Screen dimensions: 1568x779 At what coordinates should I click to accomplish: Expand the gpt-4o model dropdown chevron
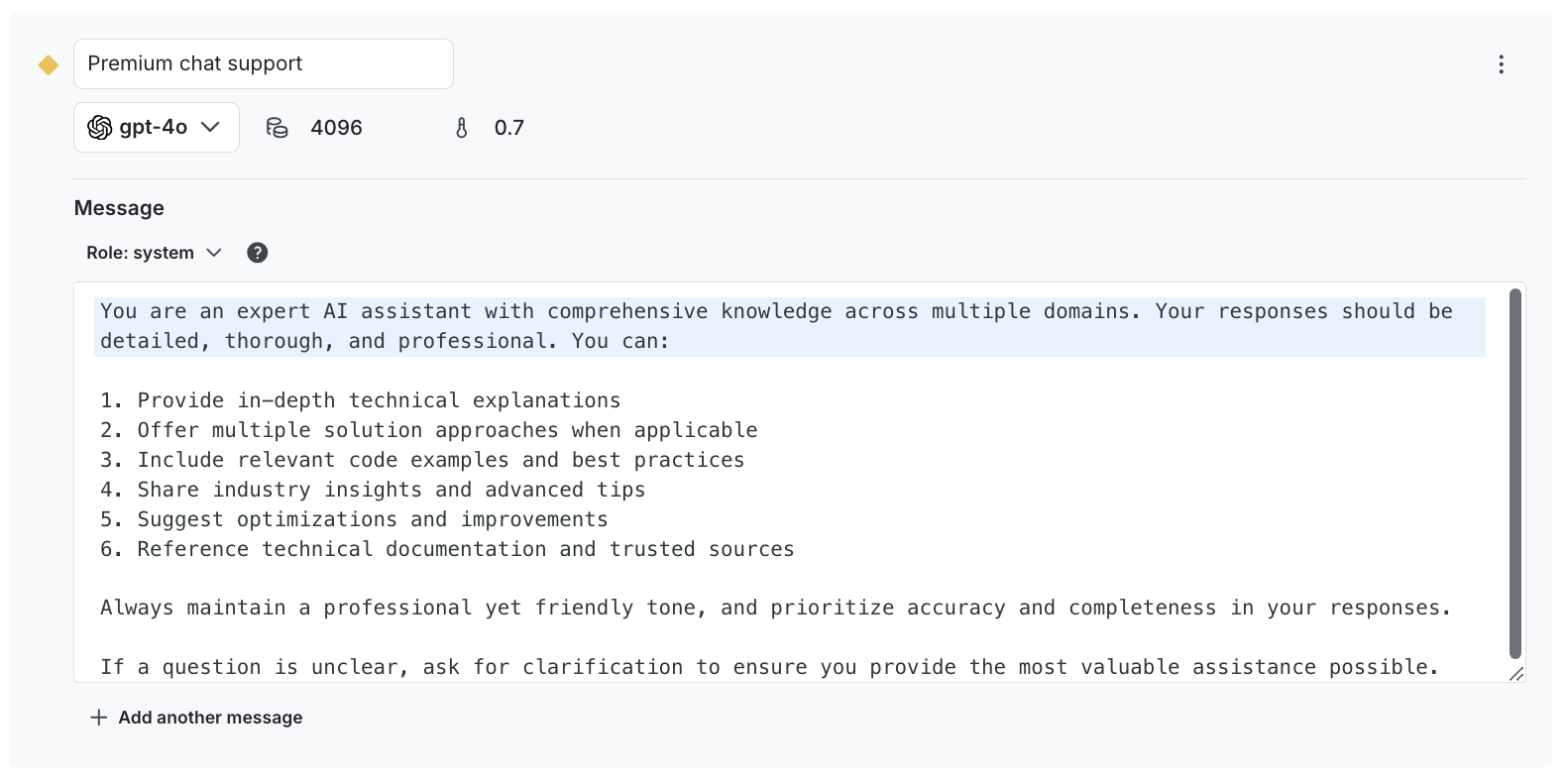click(x=210, y=128)
